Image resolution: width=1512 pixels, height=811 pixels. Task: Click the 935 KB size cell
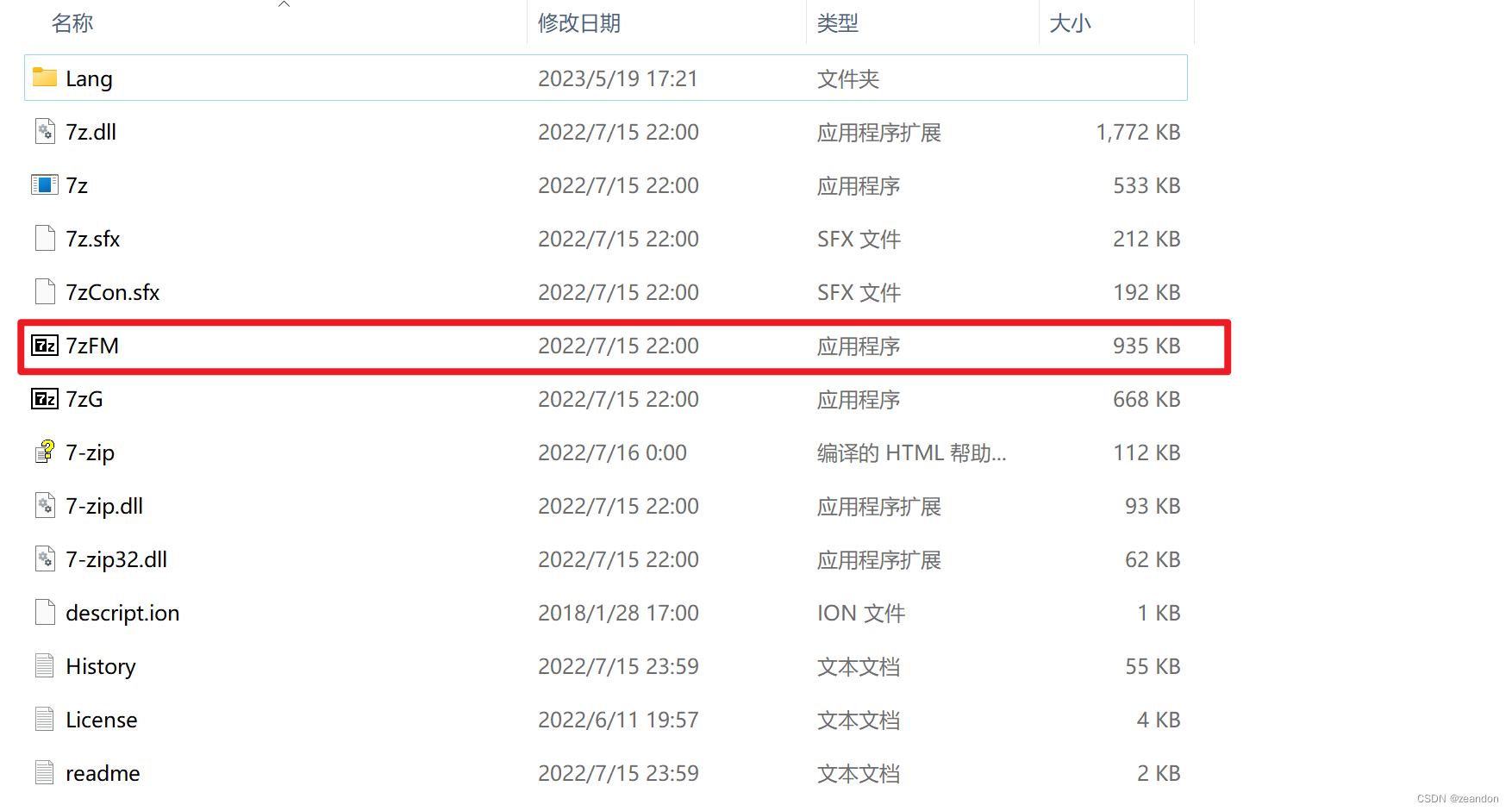coord(1146,346)
